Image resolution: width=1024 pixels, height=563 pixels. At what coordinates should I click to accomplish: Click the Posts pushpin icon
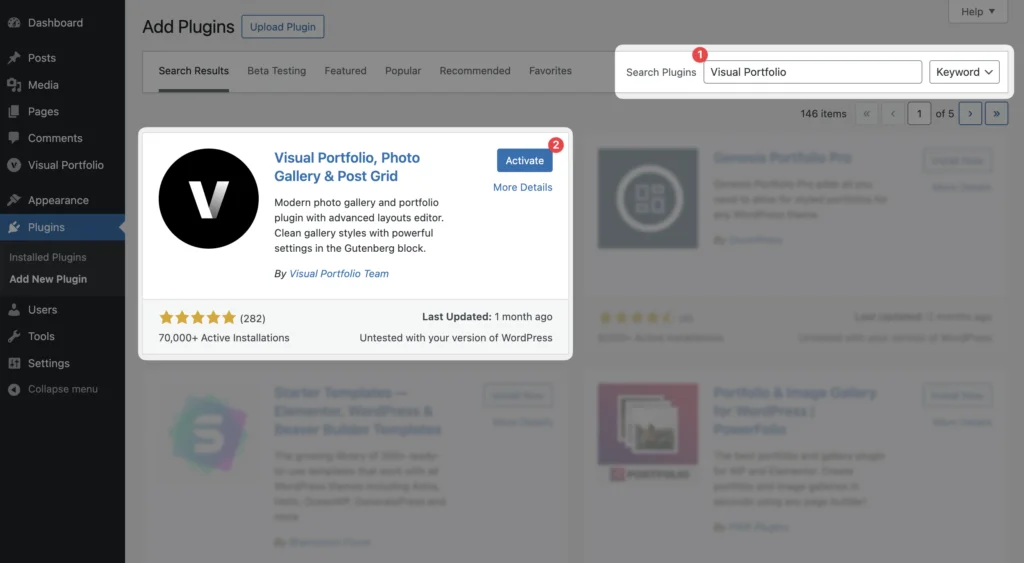pos(14,58)
